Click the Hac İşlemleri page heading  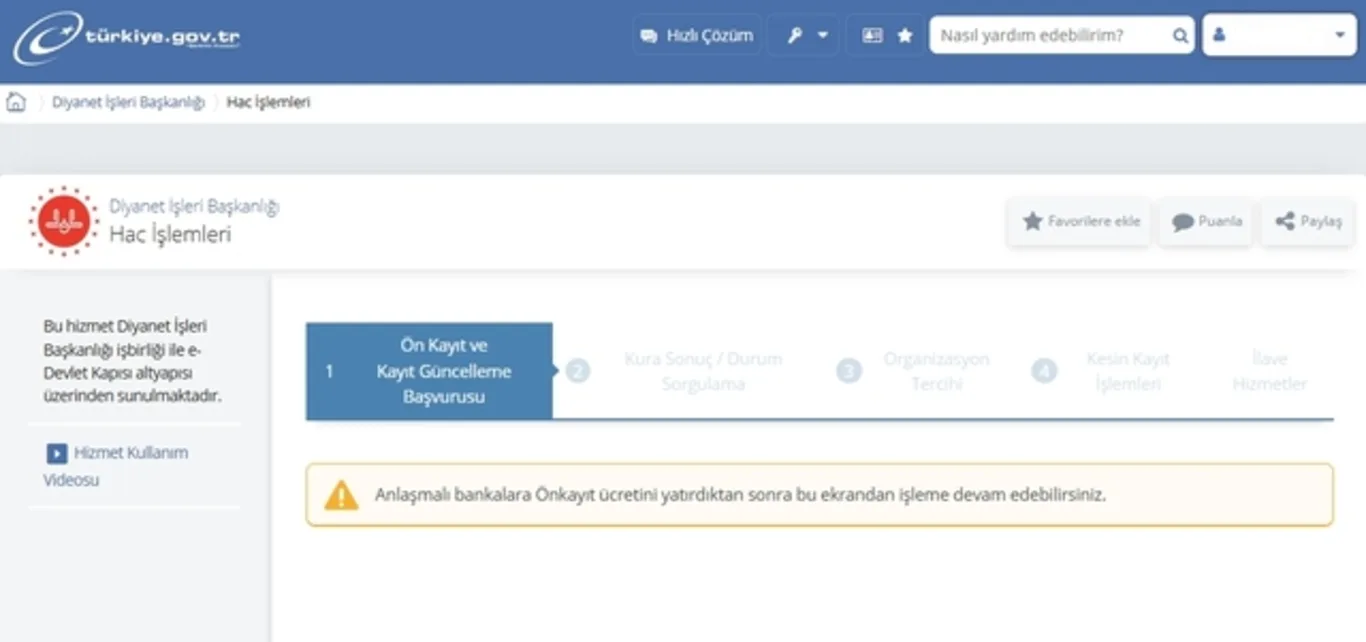170,235
